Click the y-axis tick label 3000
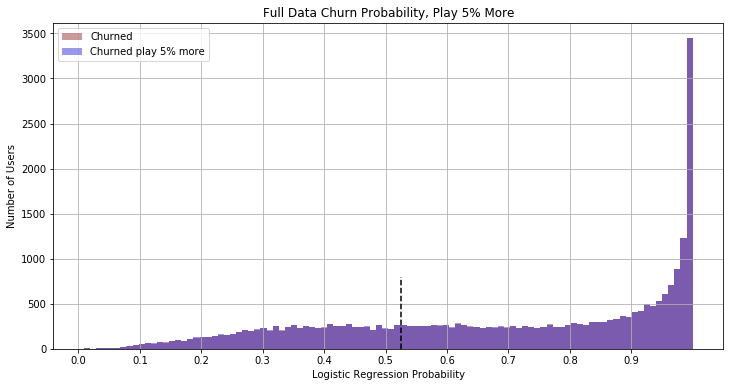Screen dimensions: 730x387 34,79
